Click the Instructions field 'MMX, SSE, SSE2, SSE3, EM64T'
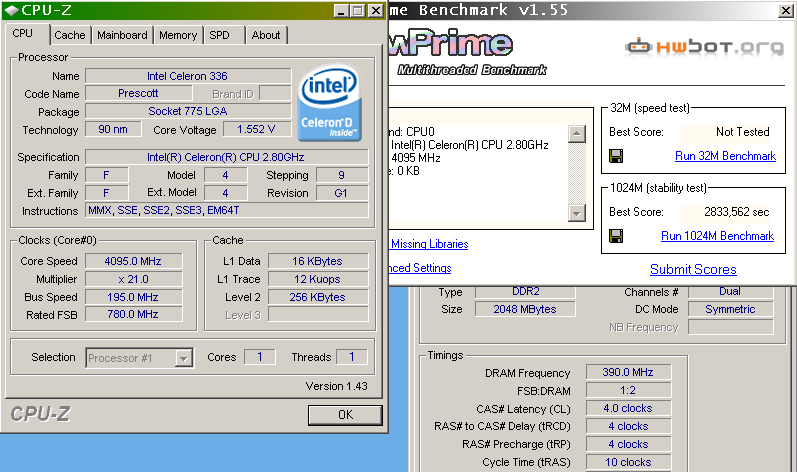Image resolution: width=797 pixels, height=472 pixels. pyautogui.click(x=226, y=210)
